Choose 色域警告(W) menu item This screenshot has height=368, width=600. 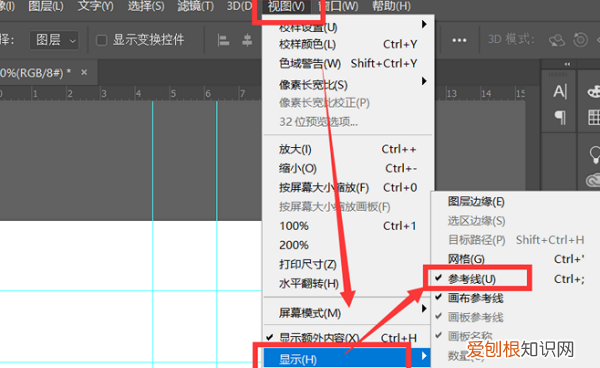pos(348,64)
